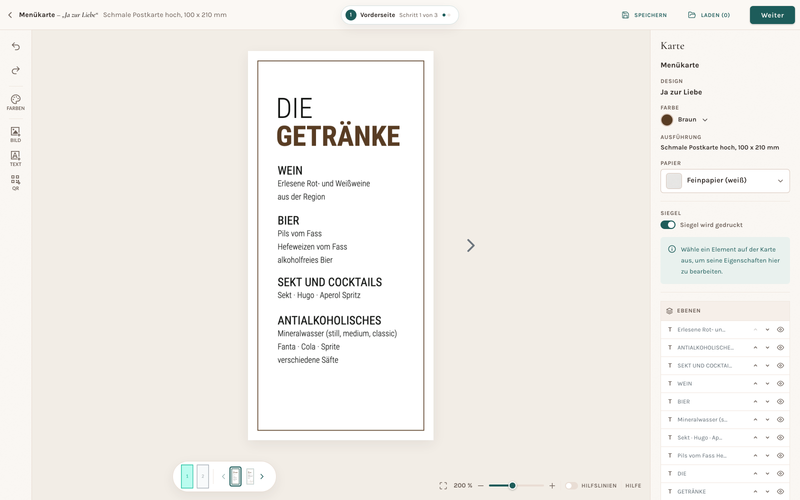Toggle the Siegel wird gedruckt switch
The width and height of the screenshot is (800, 500).
(x=668, y=225)
